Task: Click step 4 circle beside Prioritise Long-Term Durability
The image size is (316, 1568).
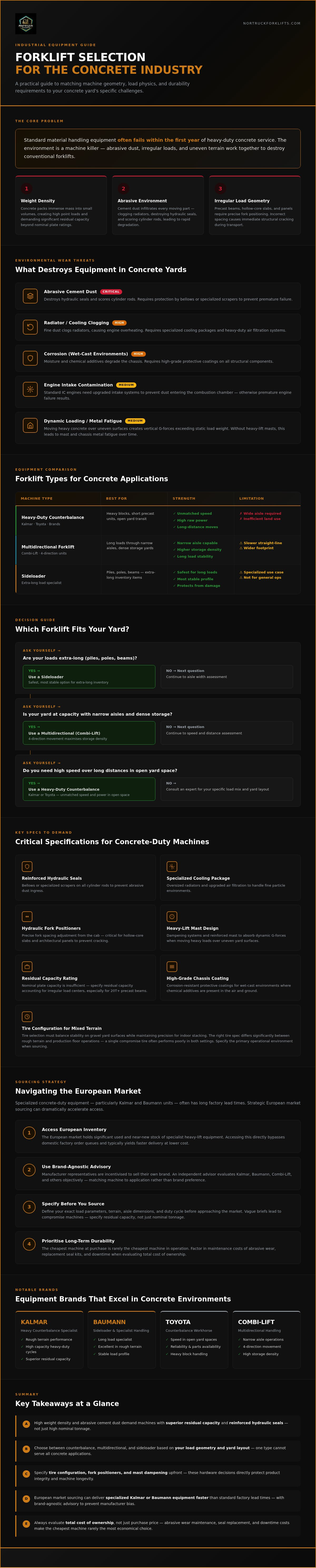Action: pyautogui.click(x=29, y=1244)
